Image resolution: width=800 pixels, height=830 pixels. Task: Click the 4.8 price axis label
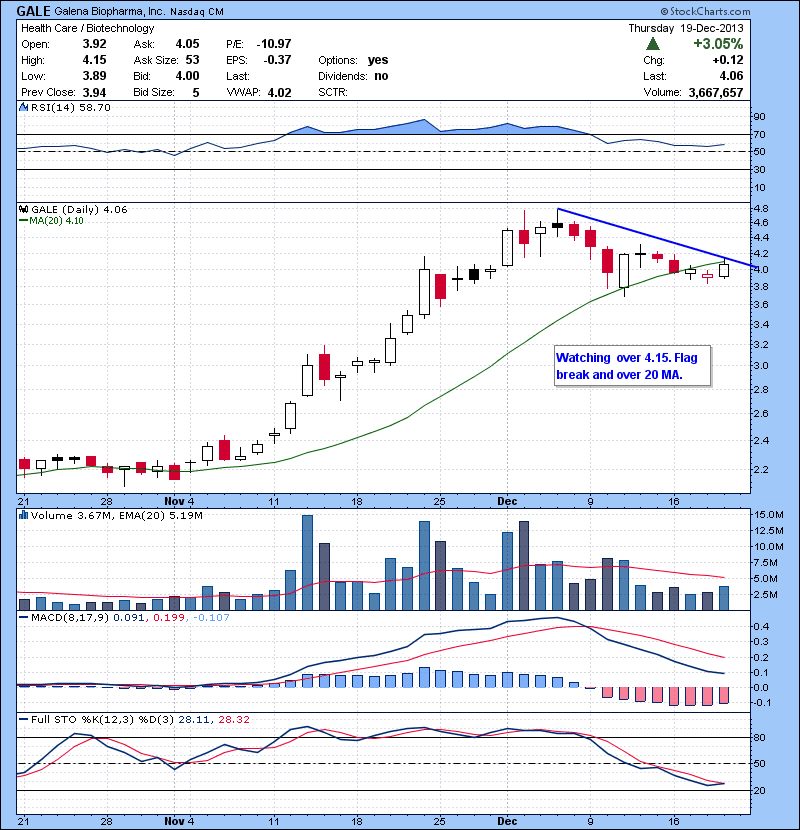click(761, 209)
